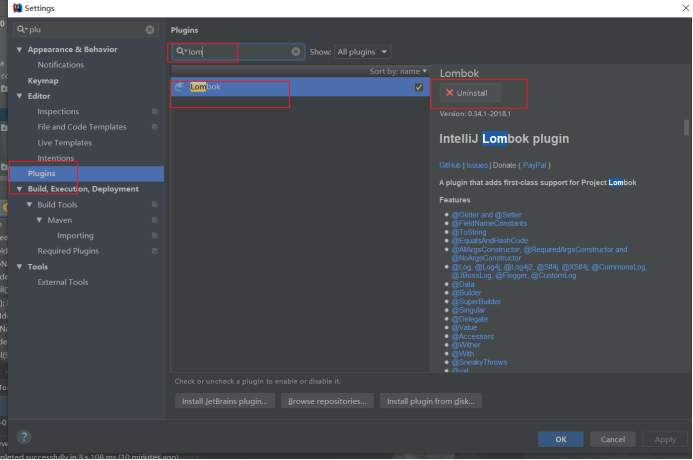Collapse the Editor section
The image size is (693, 460).
(19, 96)
